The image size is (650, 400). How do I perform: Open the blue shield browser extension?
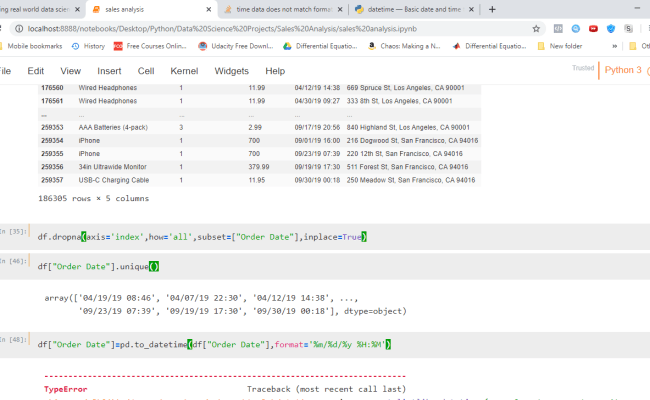tap(611, 29)
